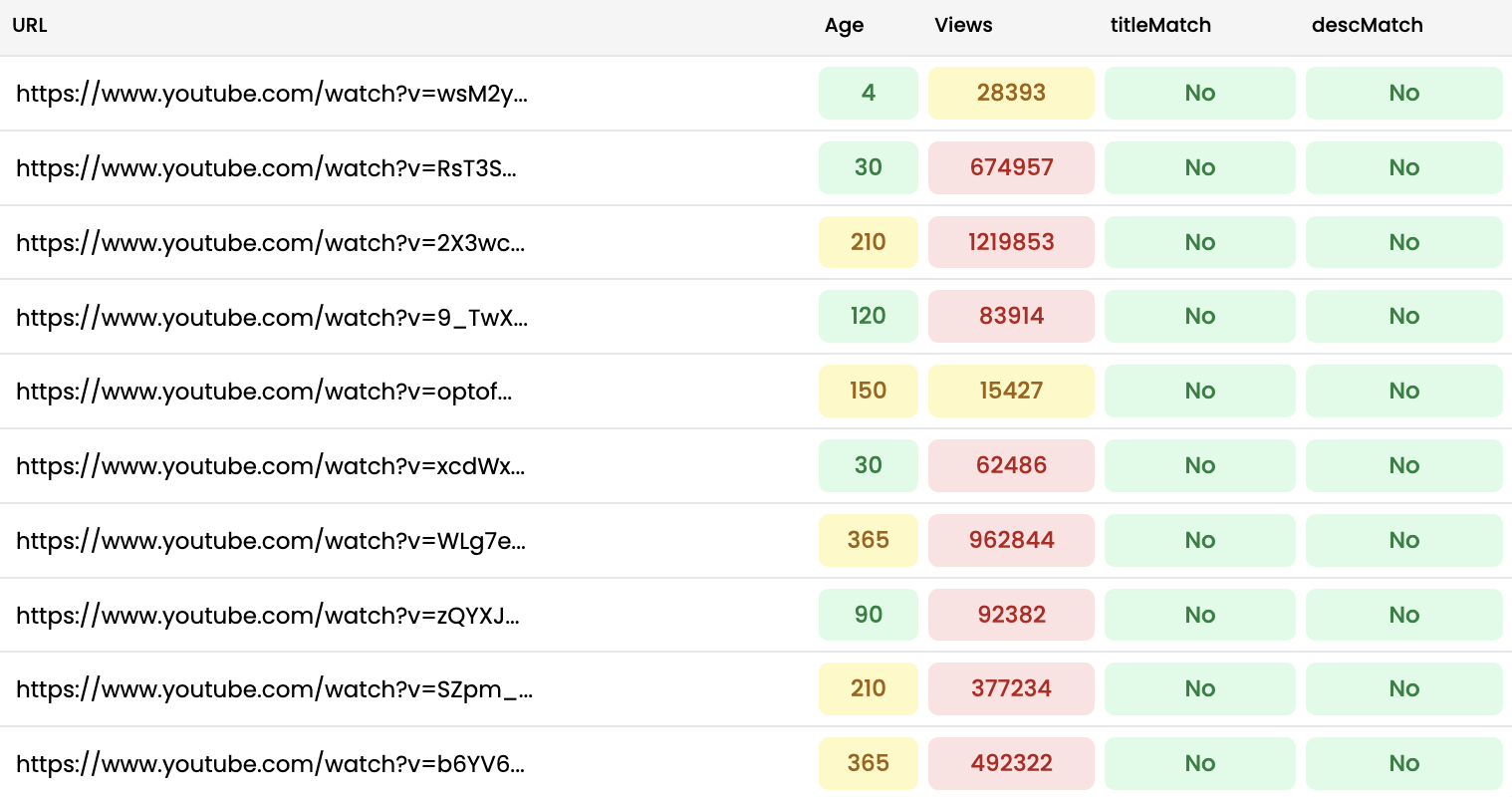Click the Age column header
Image resolution: width=1512 pixels, height=797 pixels.
[844, 26]
